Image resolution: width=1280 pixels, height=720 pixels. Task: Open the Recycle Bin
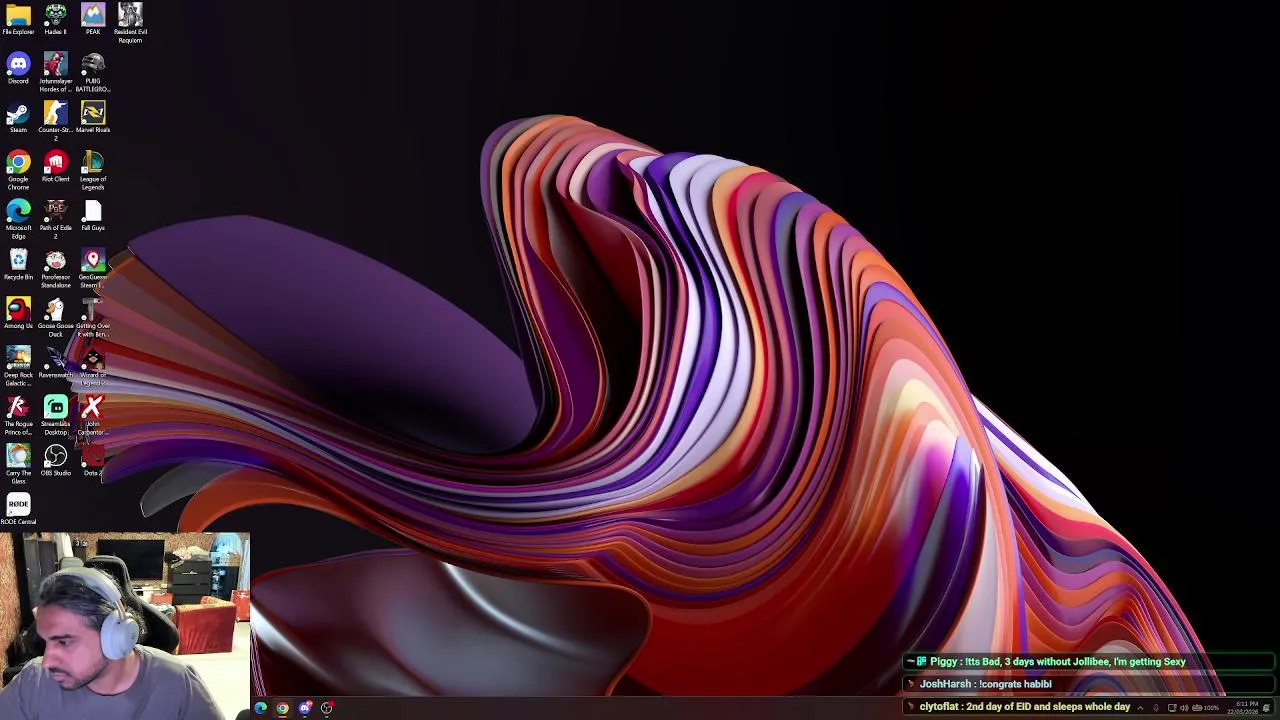pyautogui.click(x=18, y=264)
